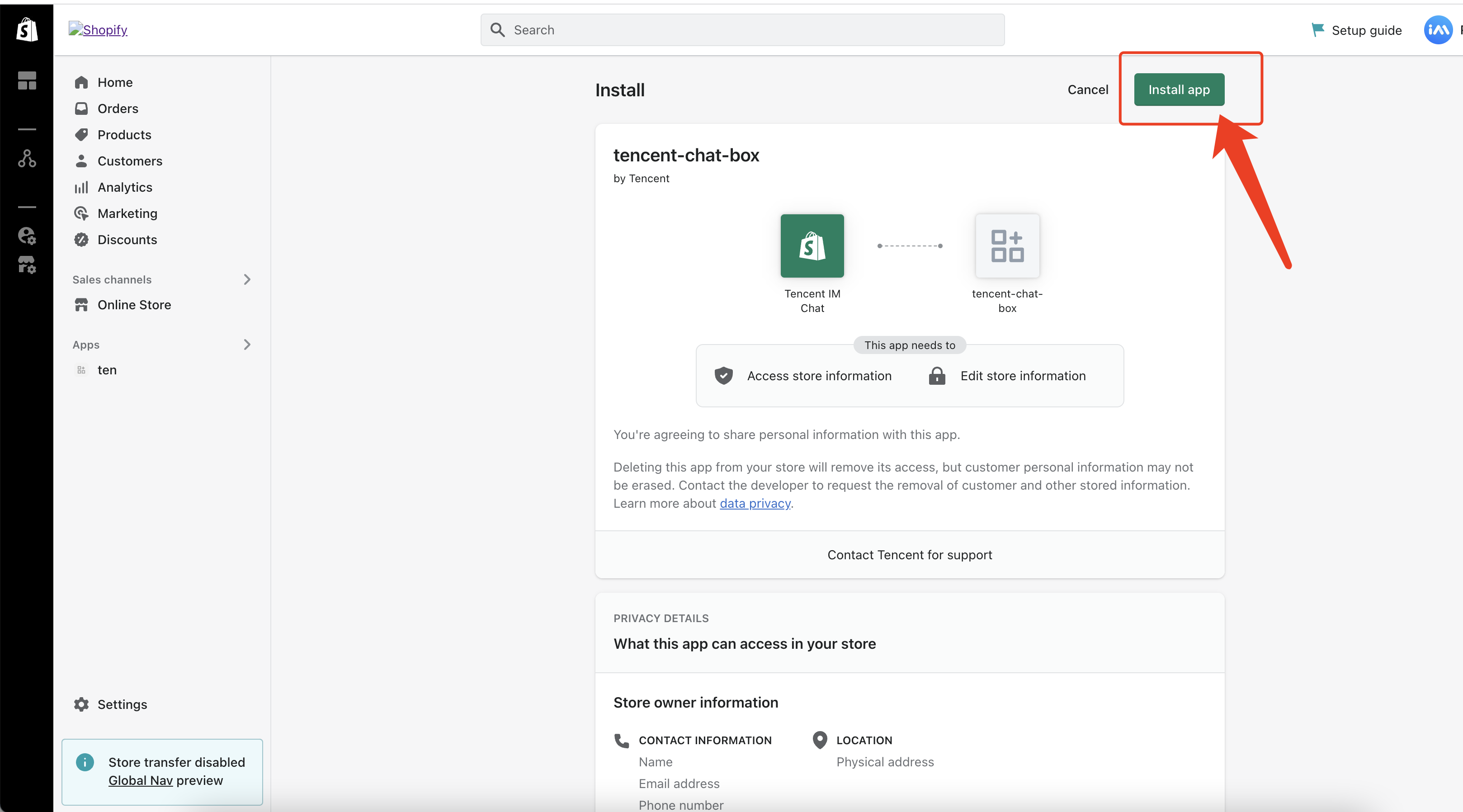Click the 'by Tencent' developer text
This screenshot has height=812, width=1463.
coord(641,178)
